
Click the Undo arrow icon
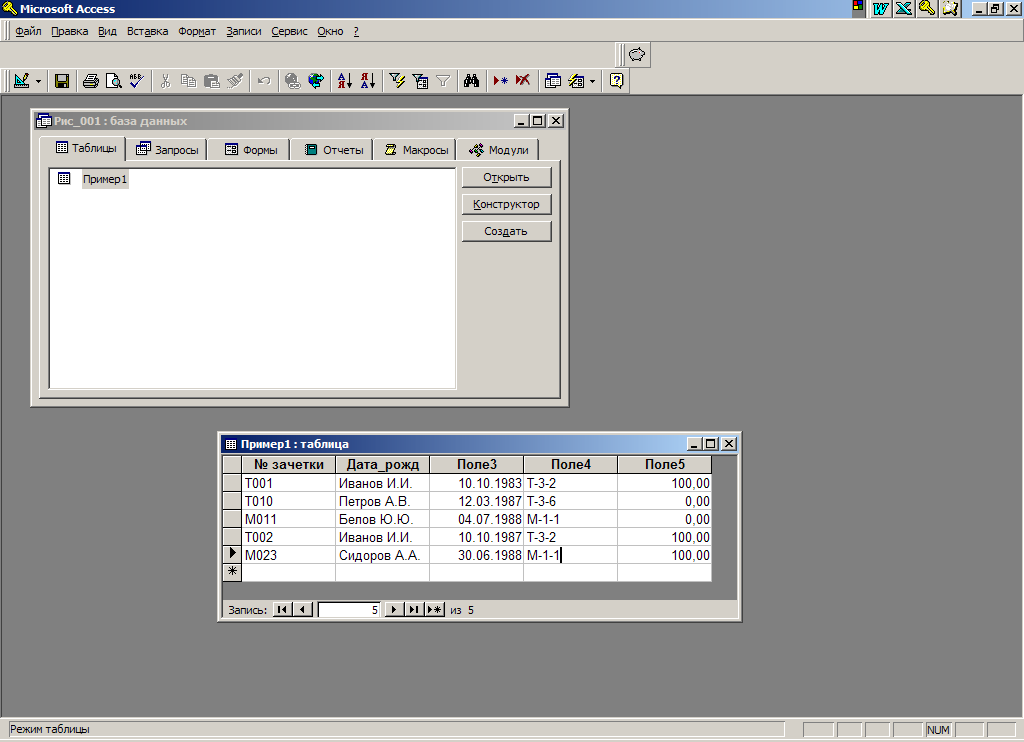(x=264, y=81)
